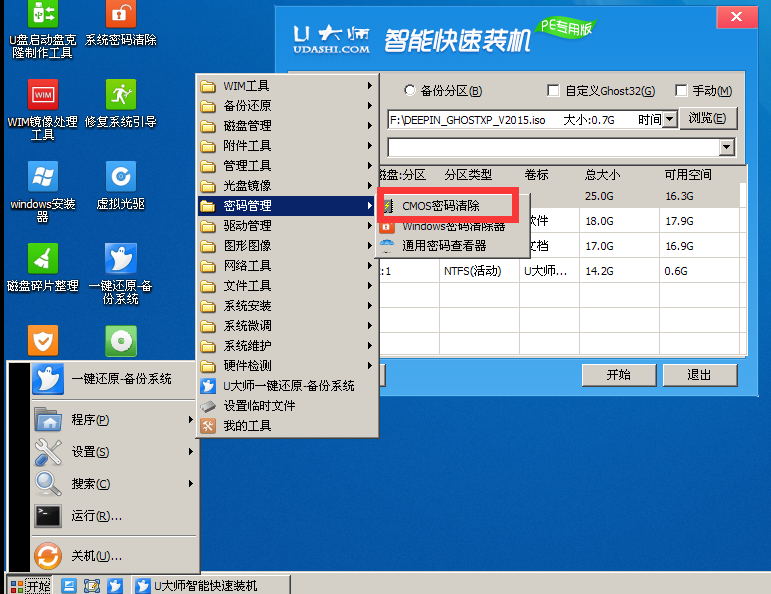Click the 退出 button
This screenshot has width=771, height=594.
click(700, 375)
